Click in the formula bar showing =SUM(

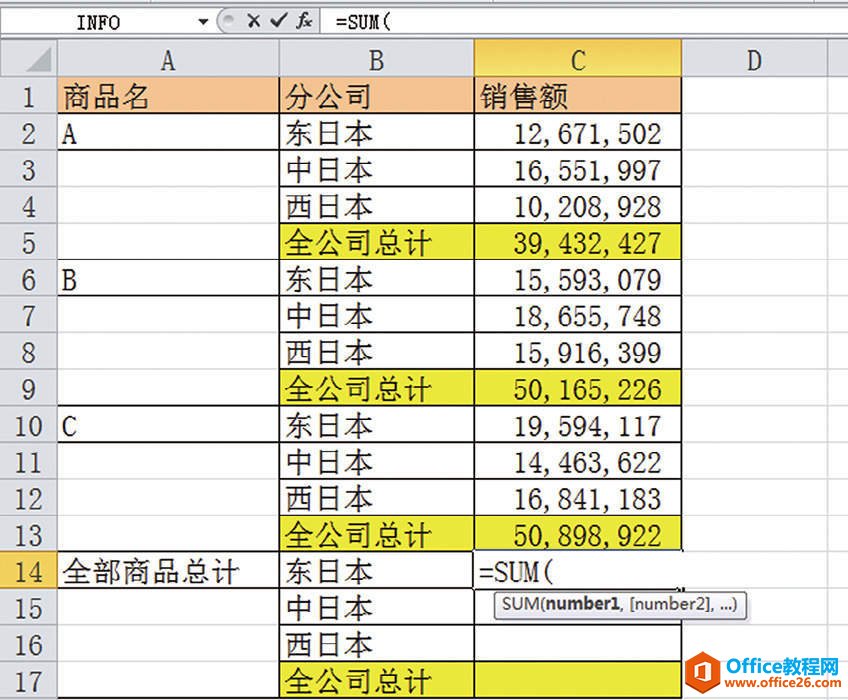[584, 22]
